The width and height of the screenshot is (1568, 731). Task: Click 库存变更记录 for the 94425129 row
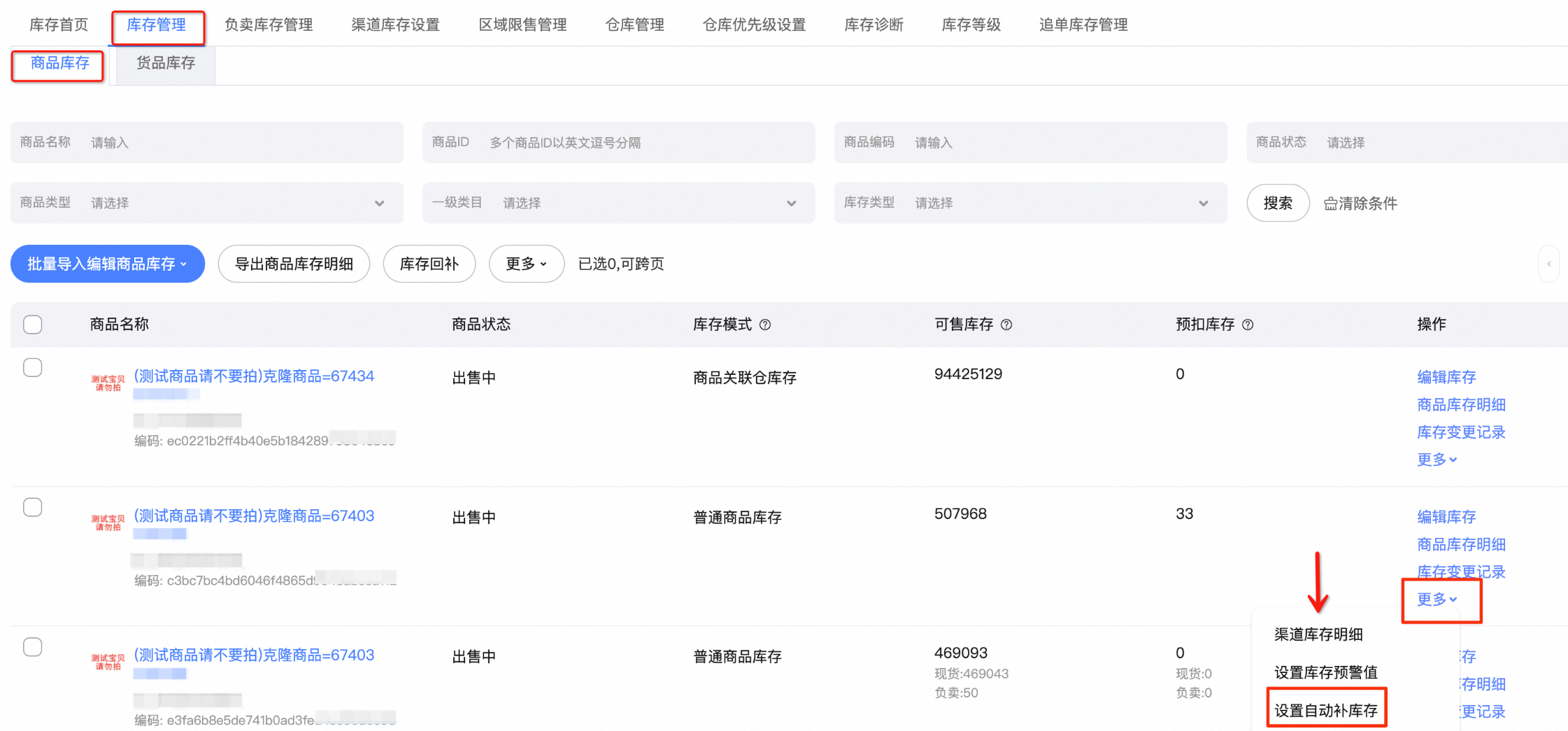(x=1461, y=432)
